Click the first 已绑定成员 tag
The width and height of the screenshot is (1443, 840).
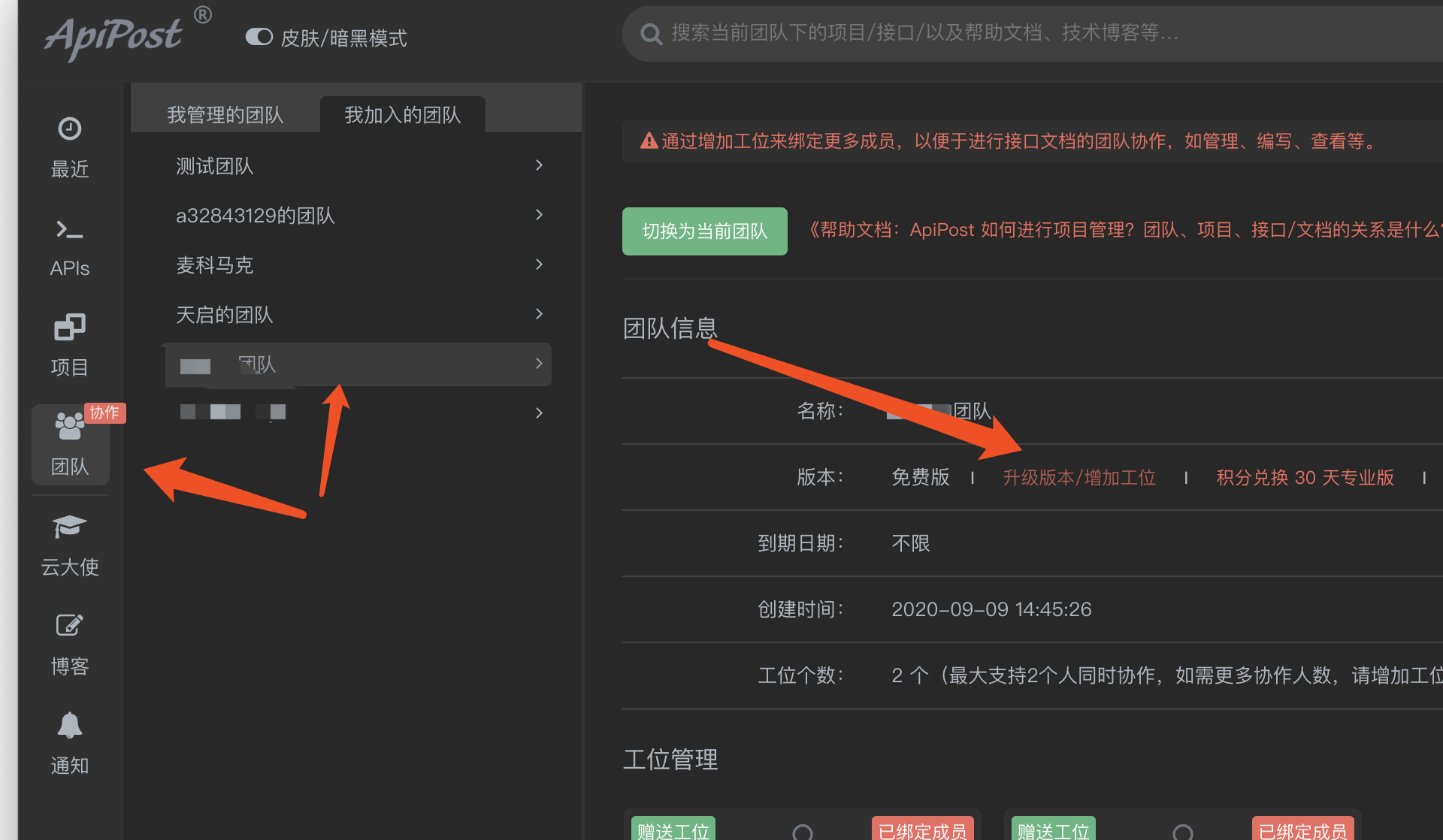click(x=923, y=829)
